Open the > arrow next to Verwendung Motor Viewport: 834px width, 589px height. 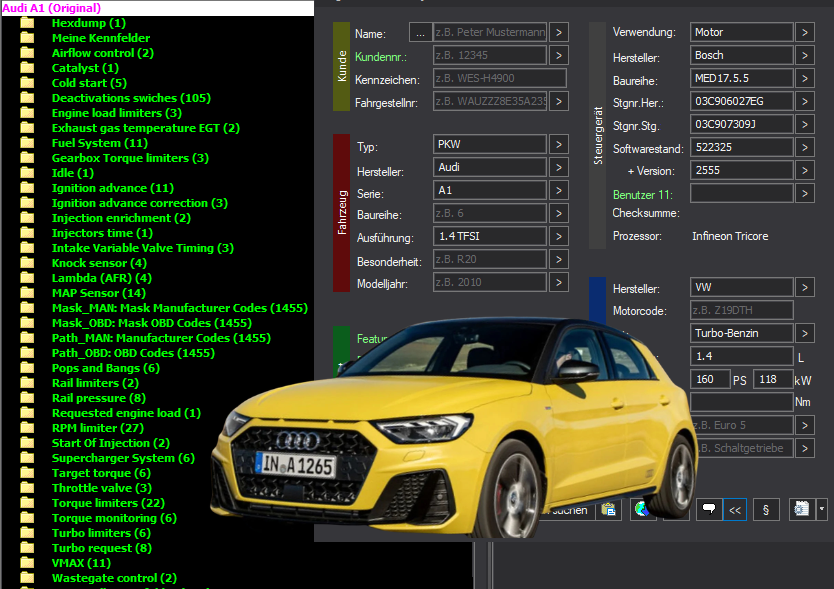point(805,32)
